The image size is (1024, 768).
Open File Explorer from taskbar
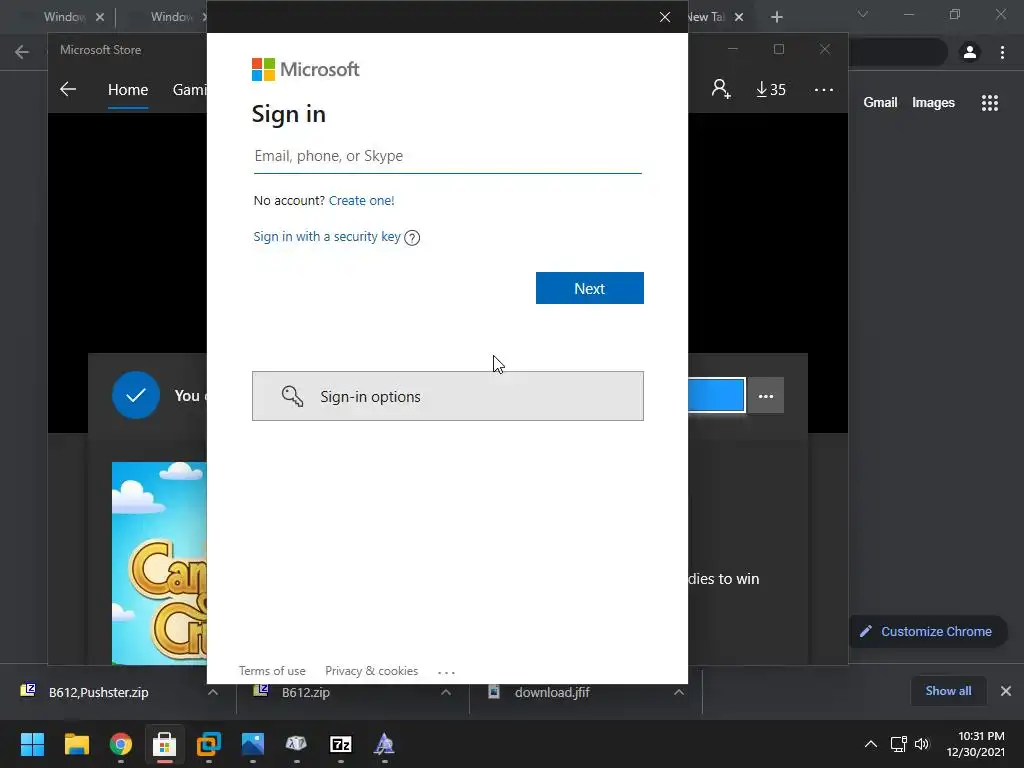76,744
